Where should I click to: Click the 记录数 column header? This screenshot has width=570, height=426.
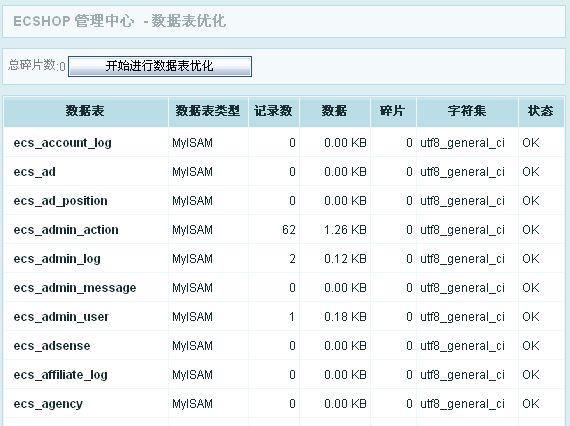pyautogui.click(x=273, y=111)
